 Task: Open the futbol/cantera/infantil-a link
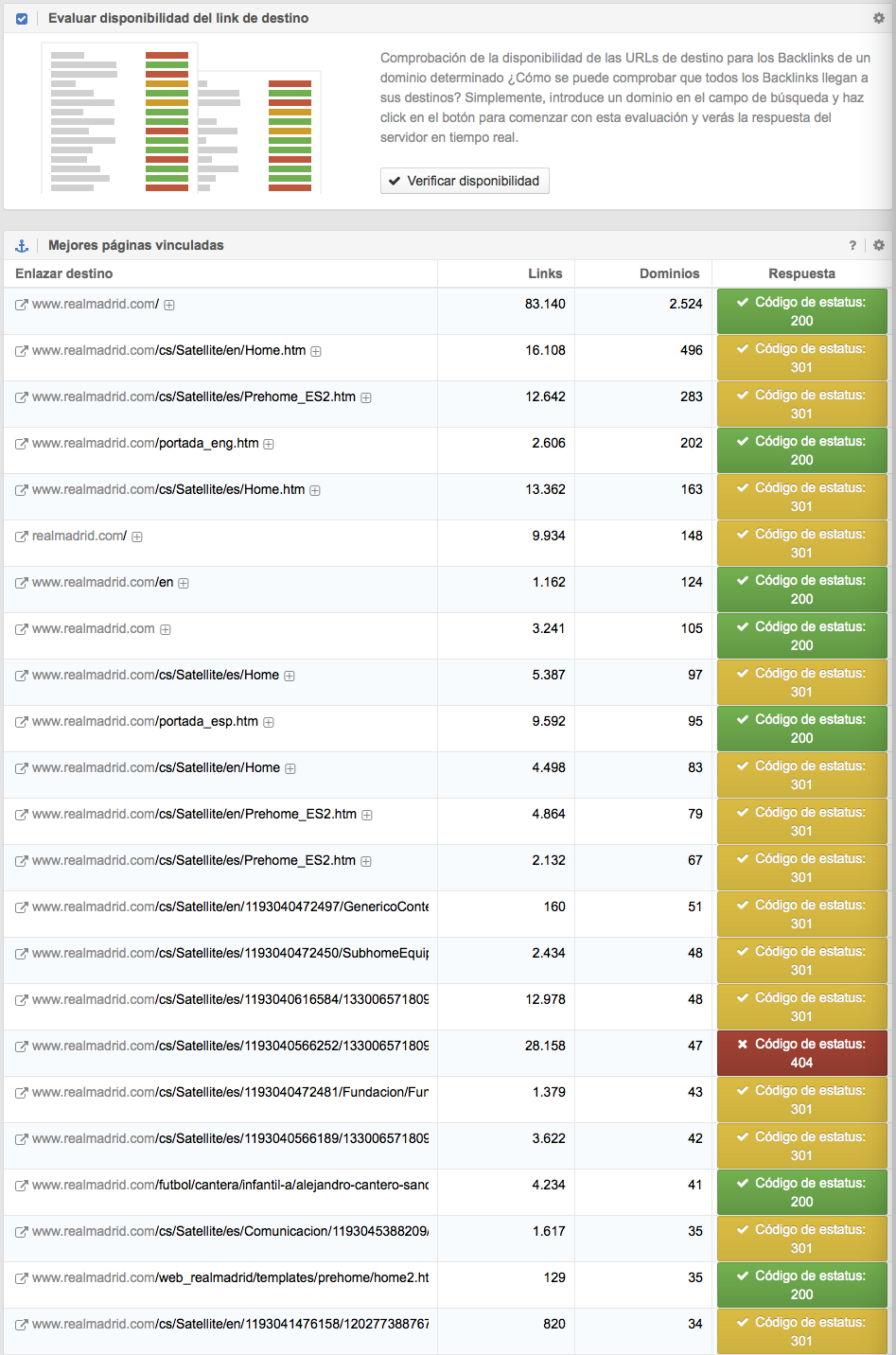coord(292,1184)
